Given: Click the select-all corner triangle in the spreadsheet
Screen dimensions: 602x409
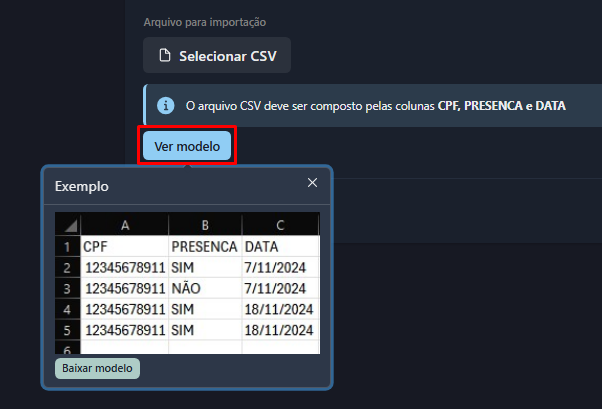Looking at the screenshot, I should [68, 226].
